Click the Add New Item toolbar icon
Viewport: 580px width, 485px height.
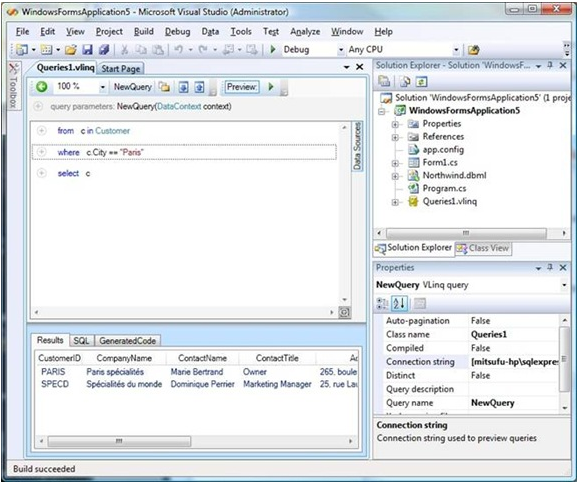[x=46, y=50]
